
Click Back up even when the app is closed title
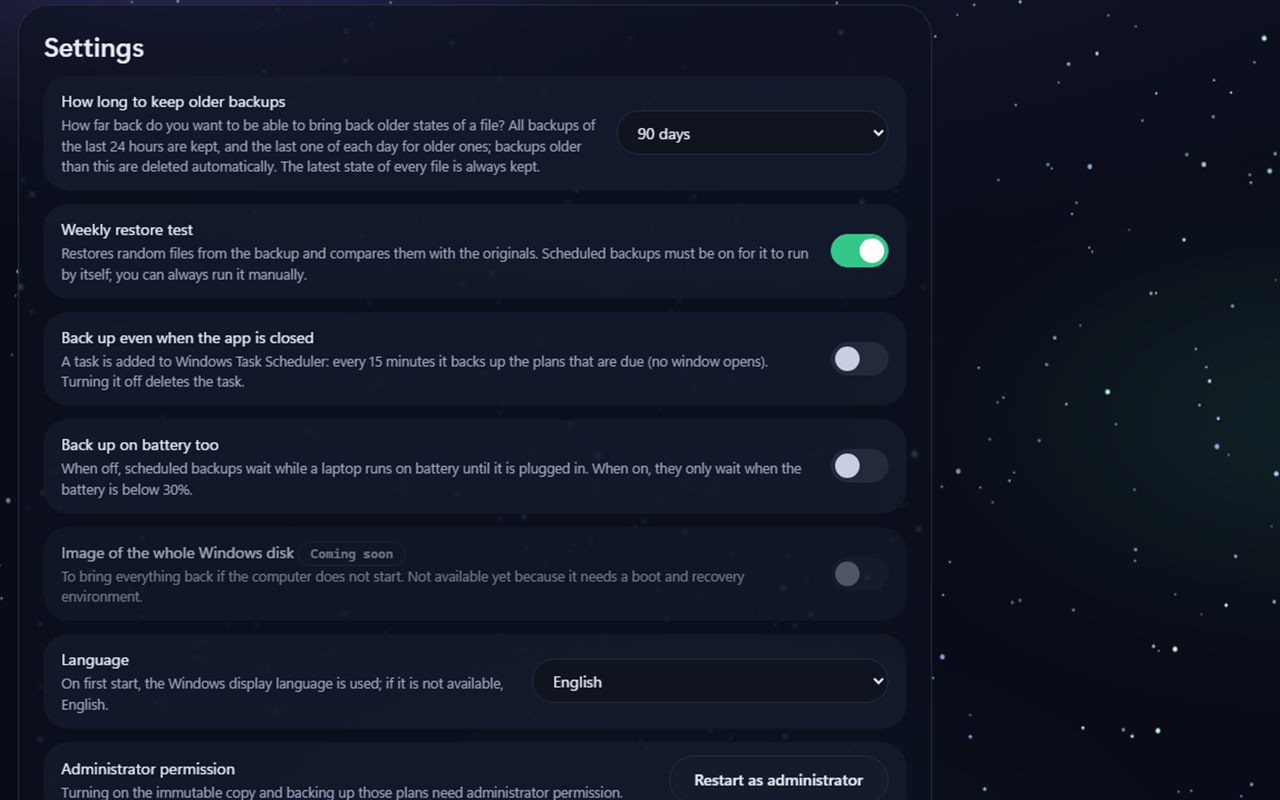point(187,338)
